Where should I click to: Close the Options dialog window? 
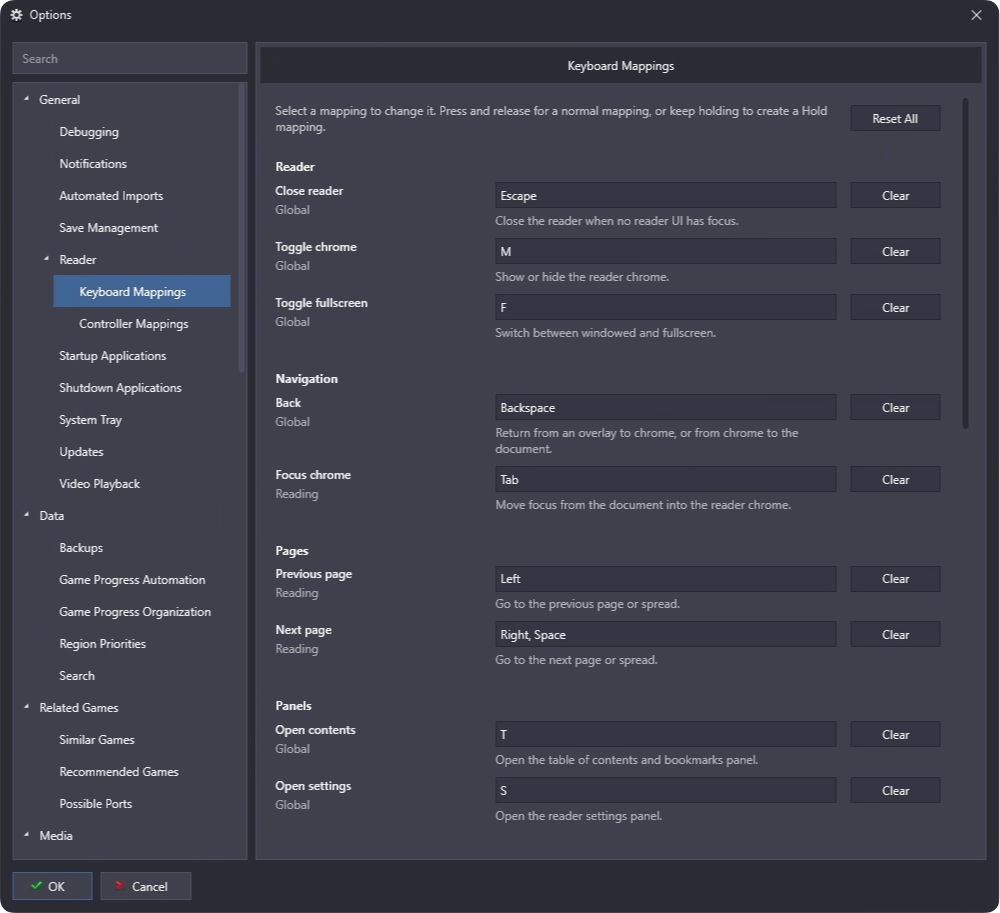(976, 15)
